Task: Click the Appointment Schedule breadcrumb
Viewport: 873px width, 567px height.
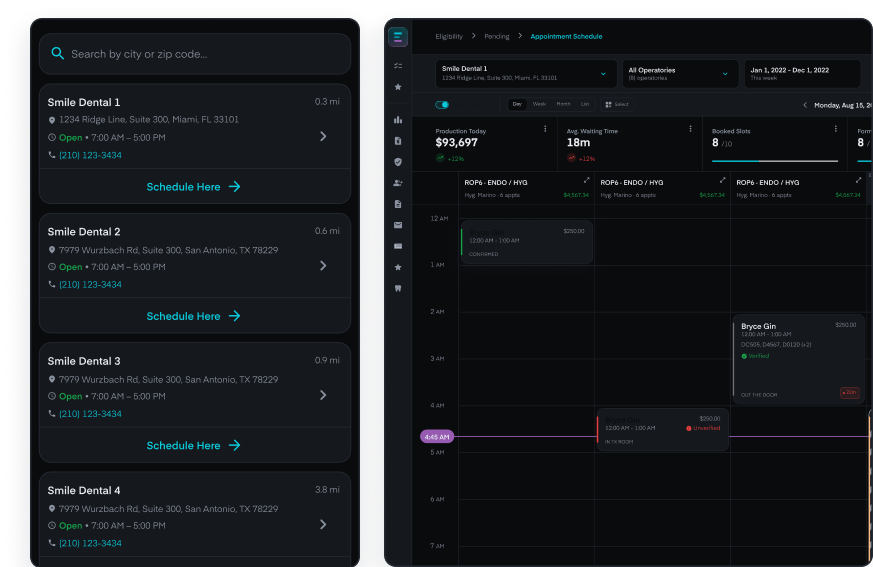Action: pyautogui.click(x=566, y=36)
